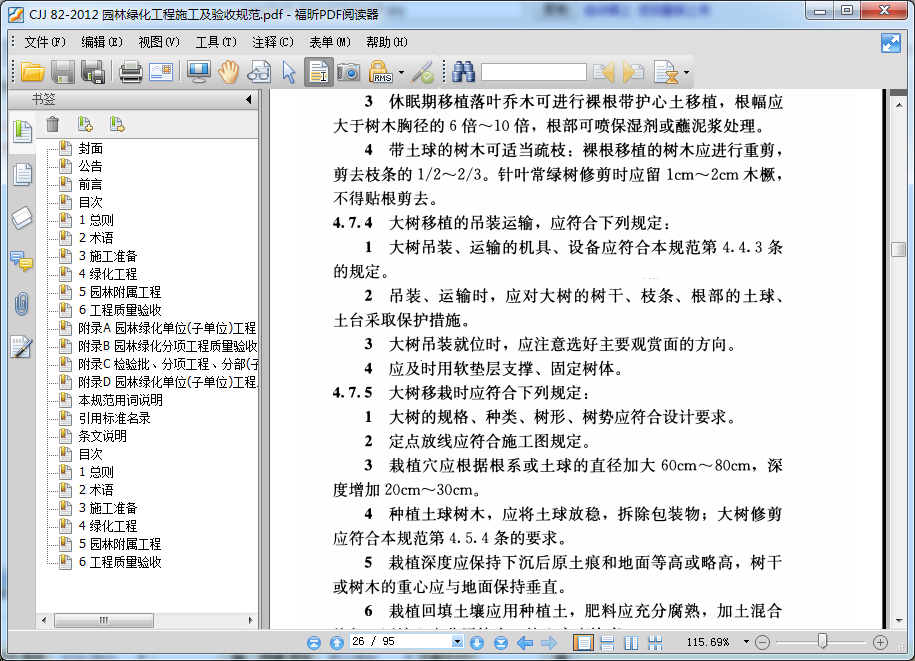Click the full screen monitor icon
This screenshot has width=915, height=661.
click(x=198, y=72)
